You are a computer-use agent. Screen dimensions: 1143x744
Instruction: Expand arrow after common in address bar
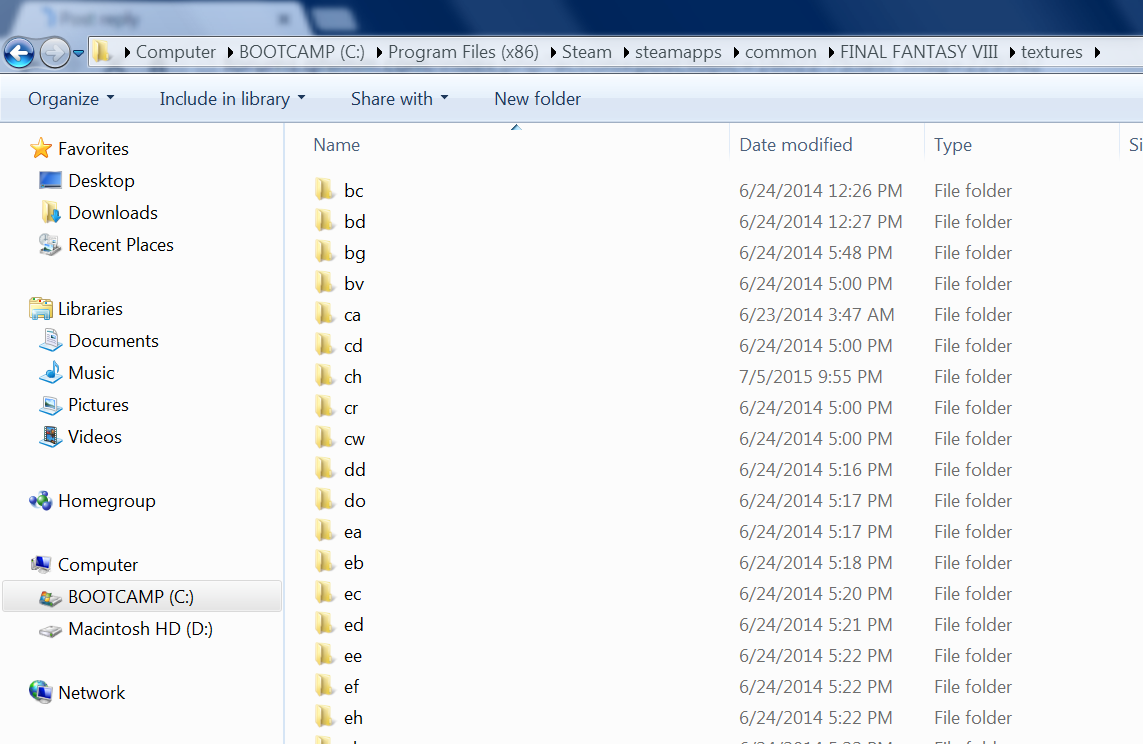[x=830, y=52]
